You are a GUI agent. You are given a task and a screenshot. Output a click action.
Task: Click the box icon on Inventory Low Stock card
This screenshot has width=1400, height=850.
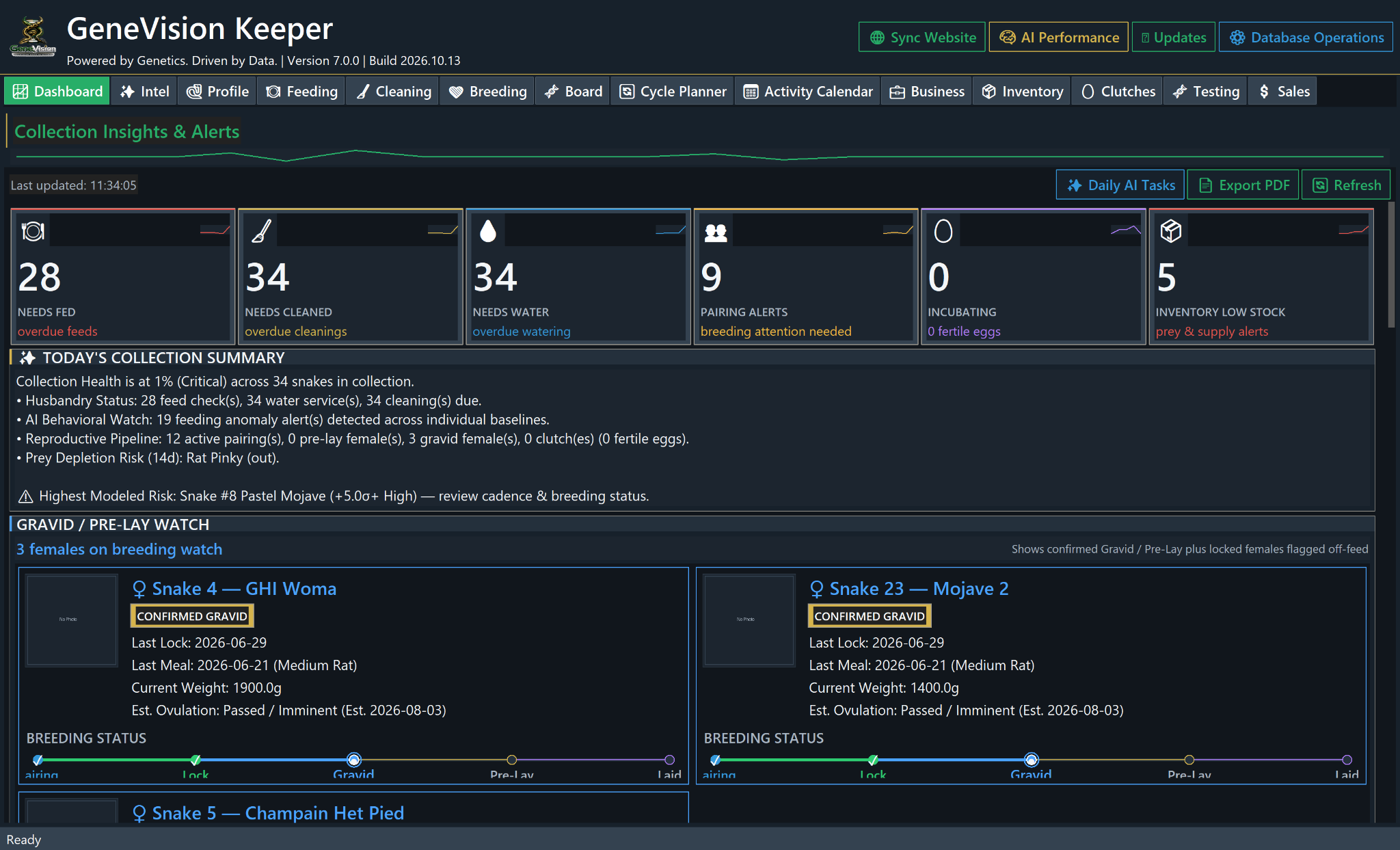(x=1171, y=231)
